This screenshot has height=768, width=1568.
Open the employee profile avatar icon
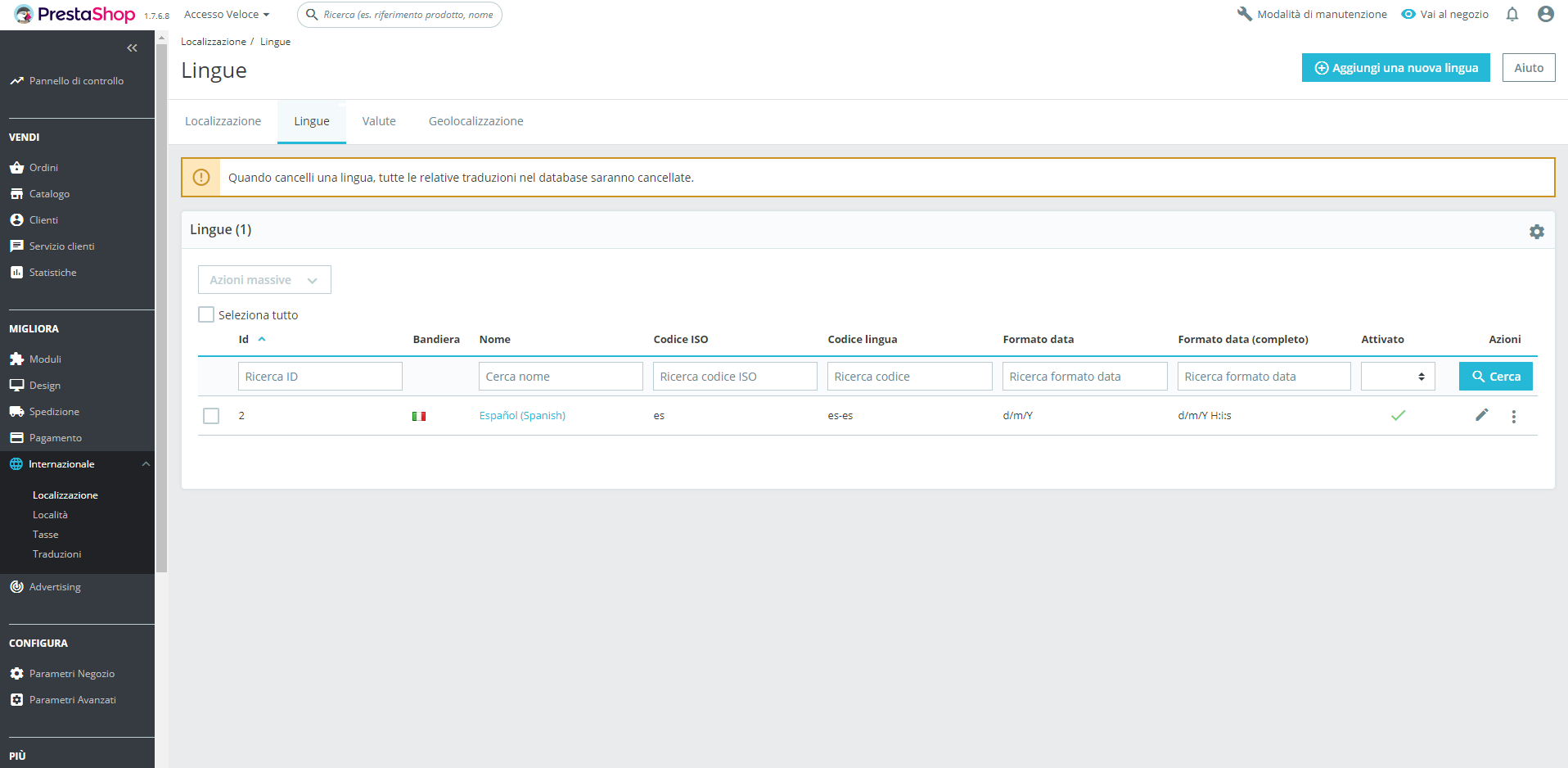tap(1545, 14)
